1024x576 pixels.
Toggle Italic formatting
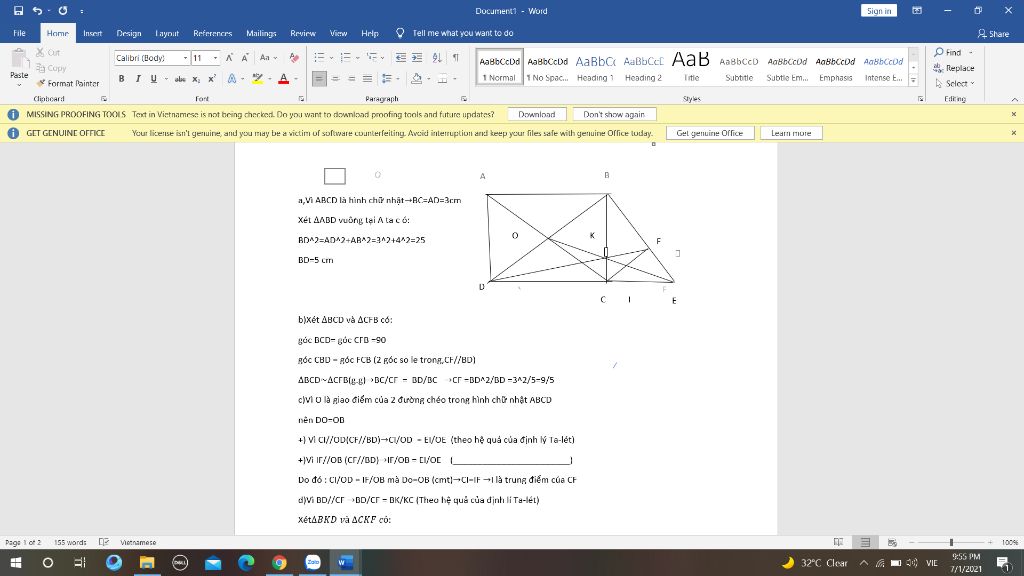138,79
